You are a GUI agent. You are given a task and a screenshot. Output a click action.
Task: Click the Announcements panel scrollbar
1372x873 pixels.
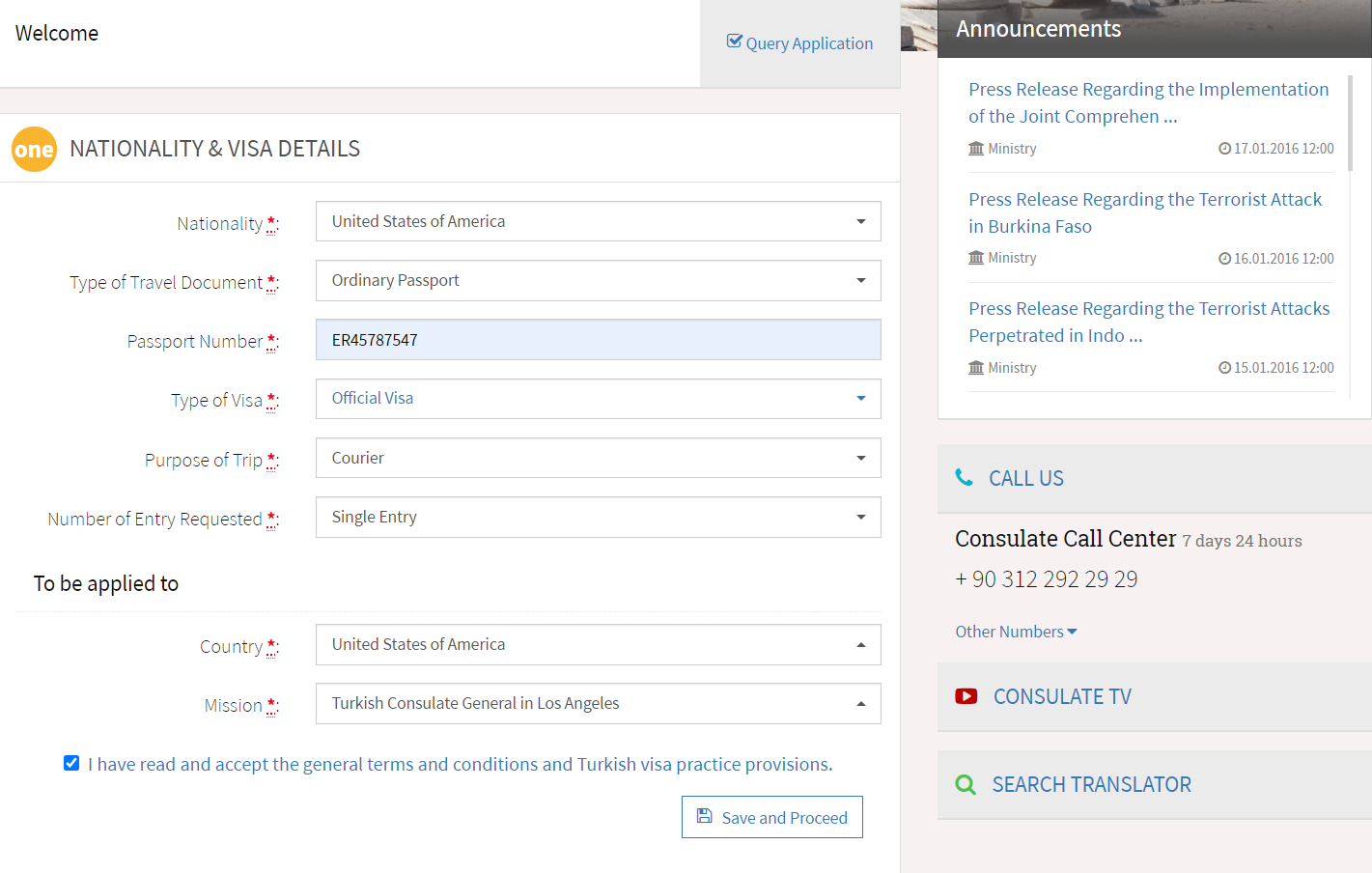pos(1350,123)
